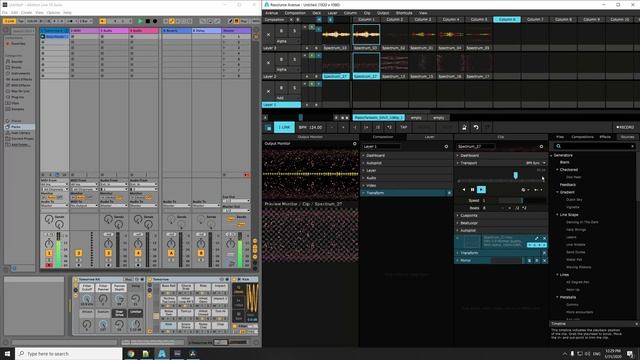Play clip forward in Transport
The image size is (640, 360).
coord(481,189)
